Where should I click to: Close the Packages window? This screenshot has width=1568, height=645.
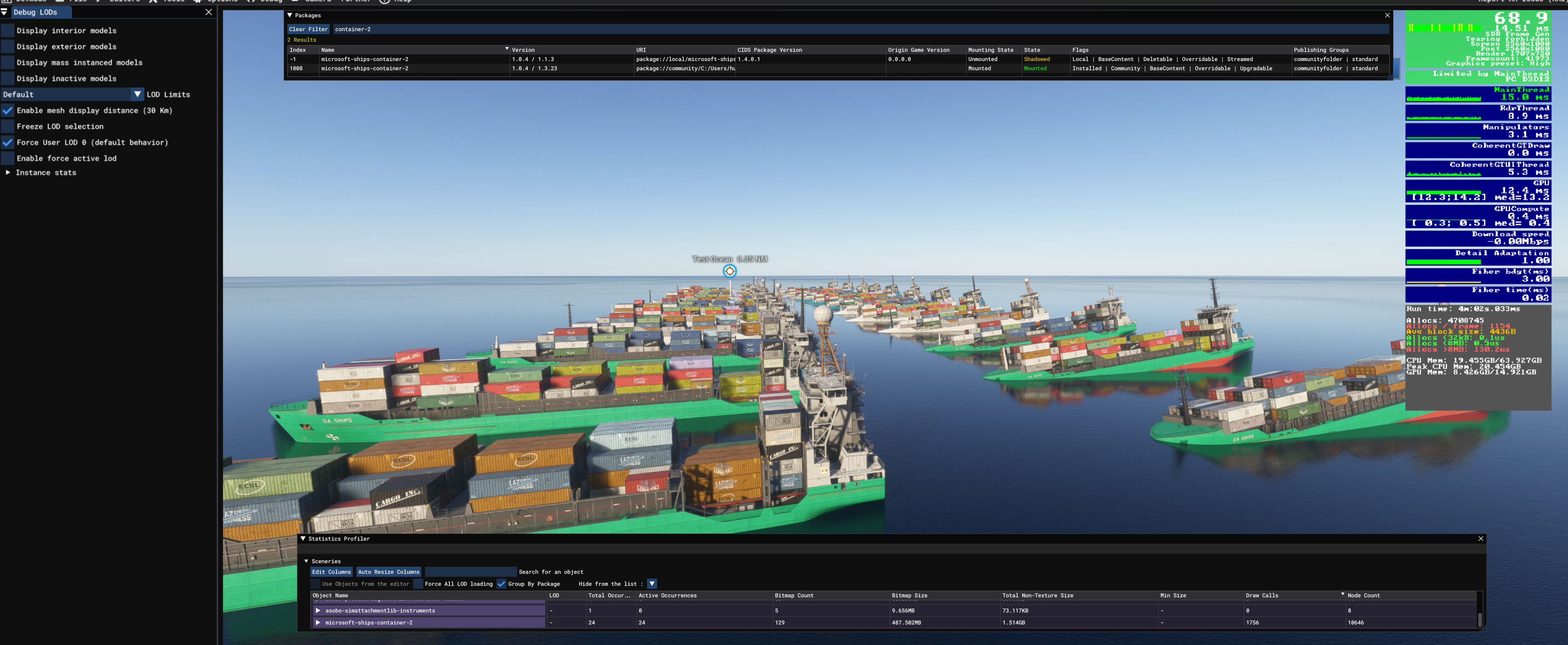(1387, 15)
